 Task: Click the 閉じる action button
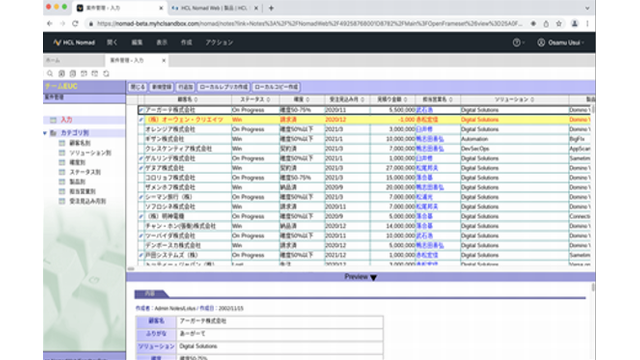coord(138,87)
